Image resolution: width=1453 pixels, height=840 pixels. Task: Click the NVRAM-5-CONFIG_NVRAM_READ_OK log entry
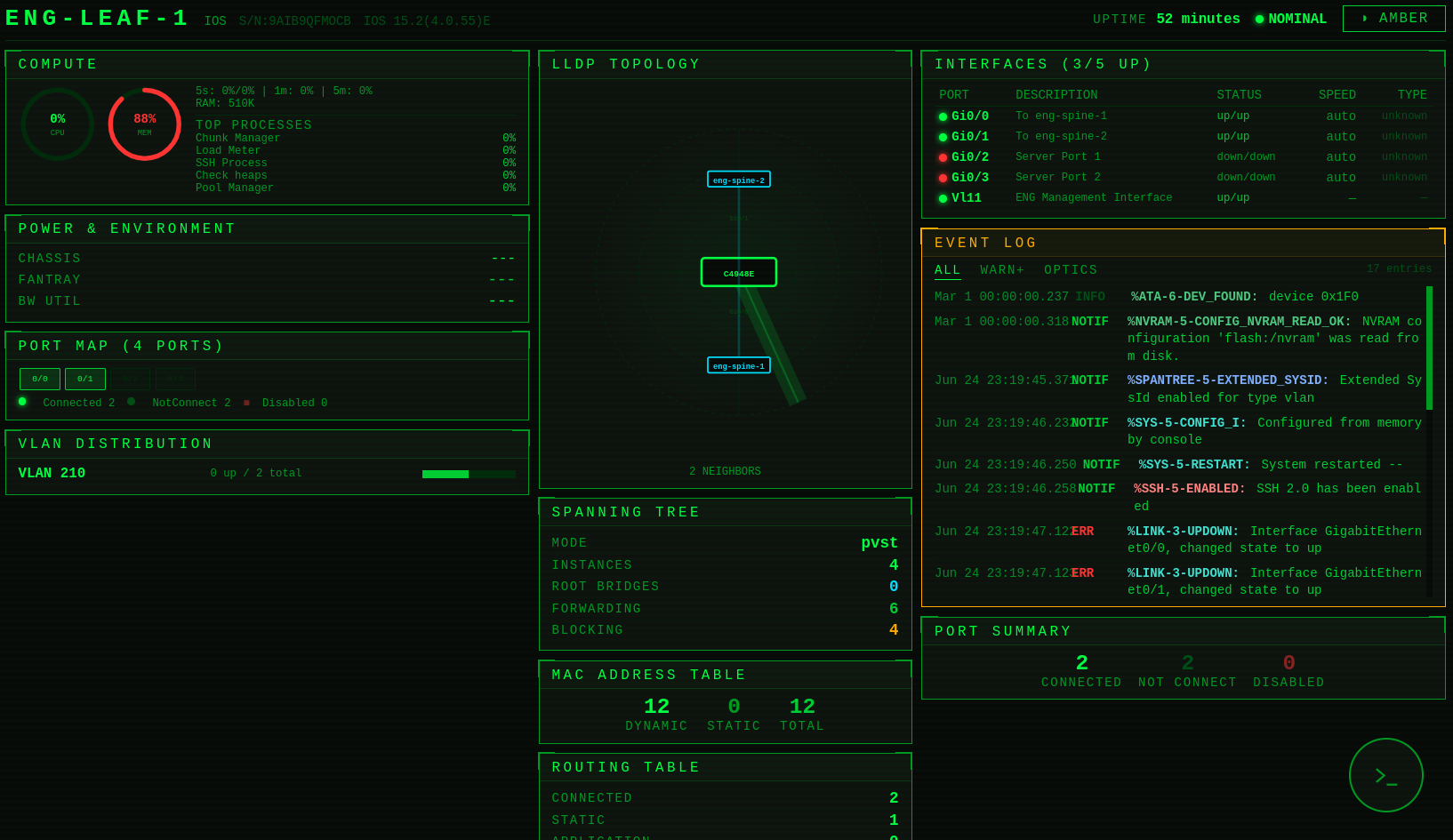click(x=1178, y=339)
